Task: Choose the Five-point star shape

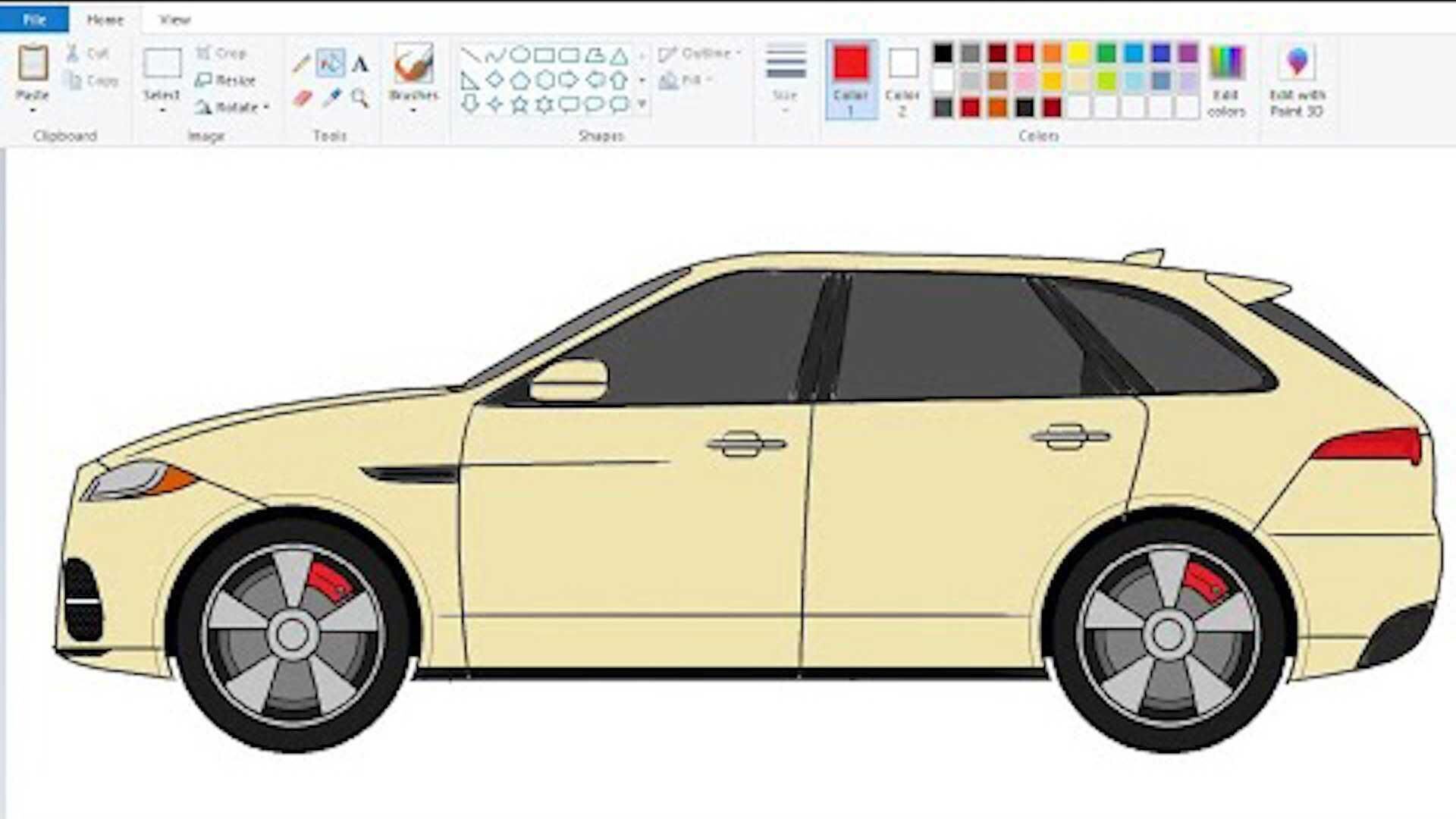Action: pos(520,102)
